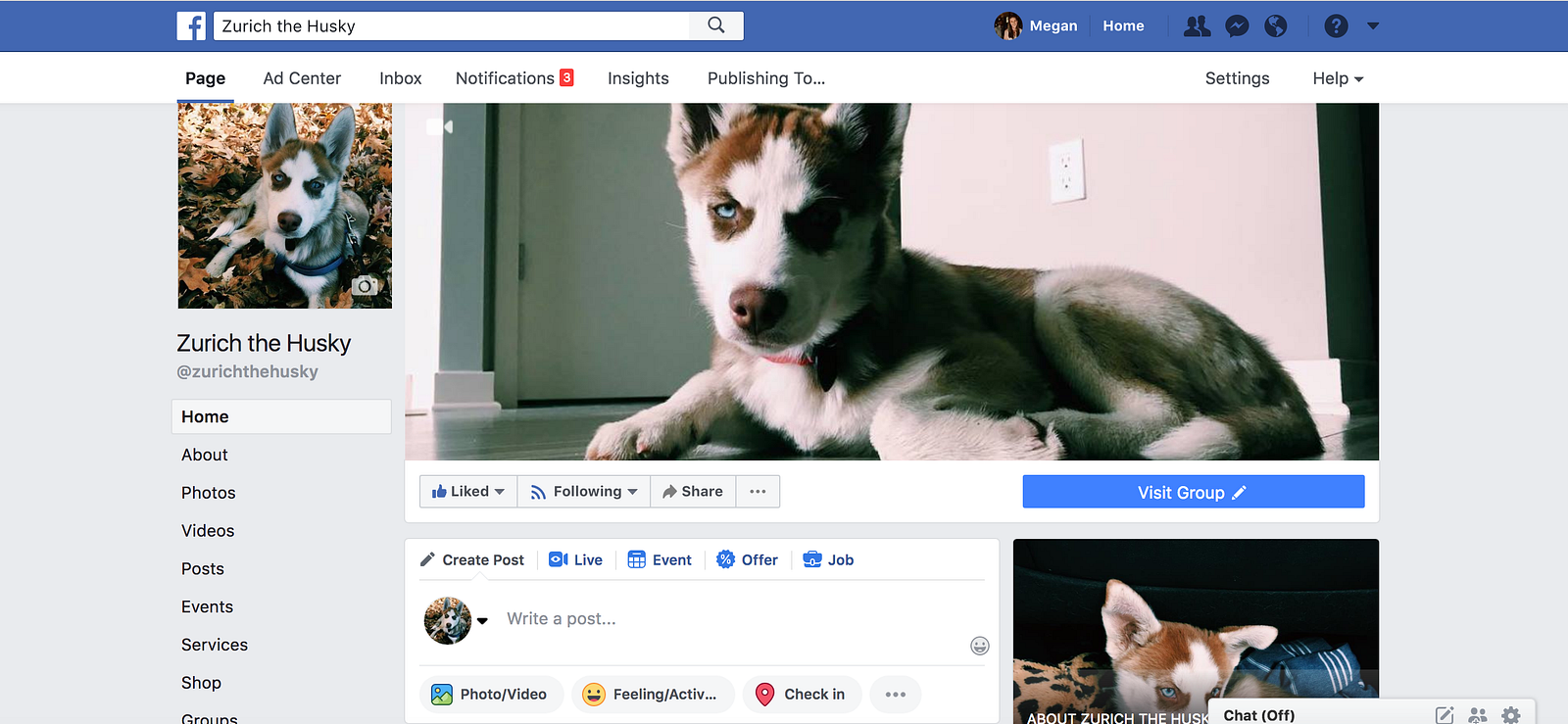1568x724 pixels.
Task: Click the emoji smiley icon in composer
Action: coord(980,646)
